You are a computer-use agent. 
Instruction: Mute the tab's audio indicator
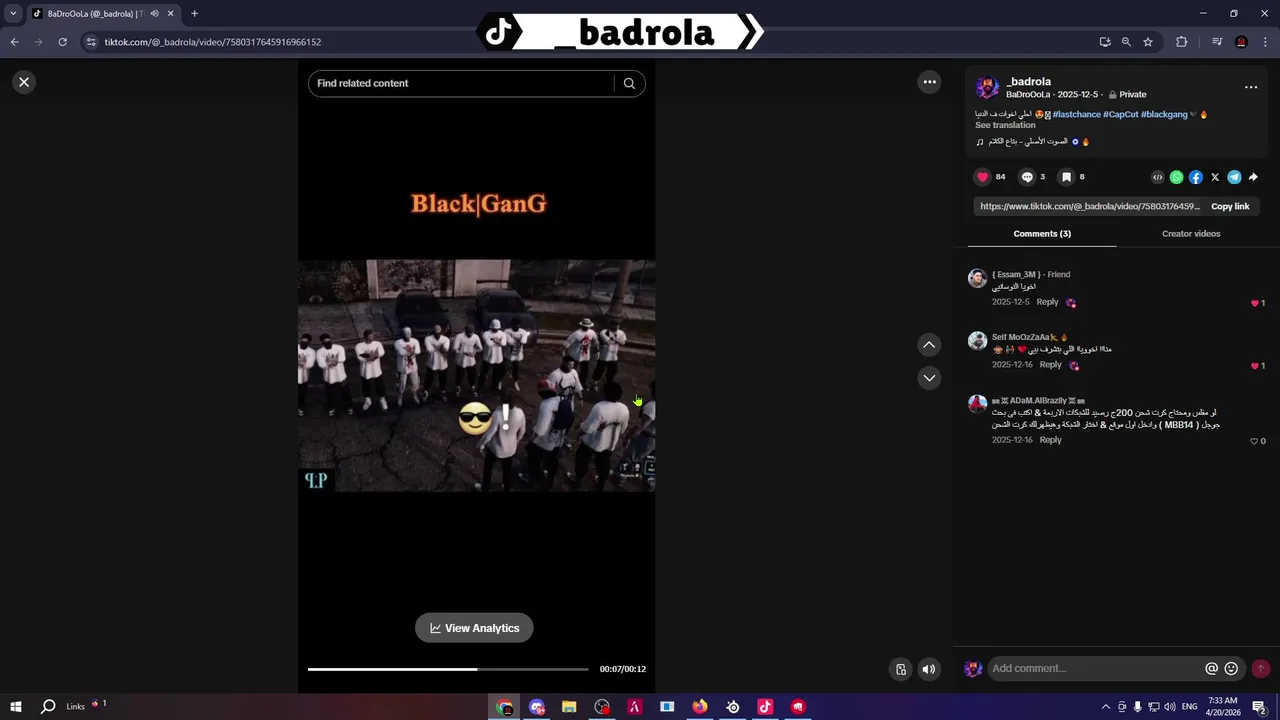coord(154,13)
